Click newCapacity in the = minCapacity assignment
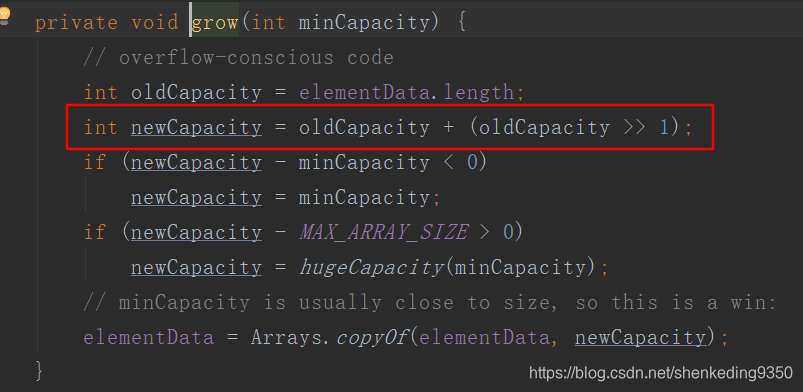Image resolution: width=803 pixels, height=392 pixels. pos(197,197)
